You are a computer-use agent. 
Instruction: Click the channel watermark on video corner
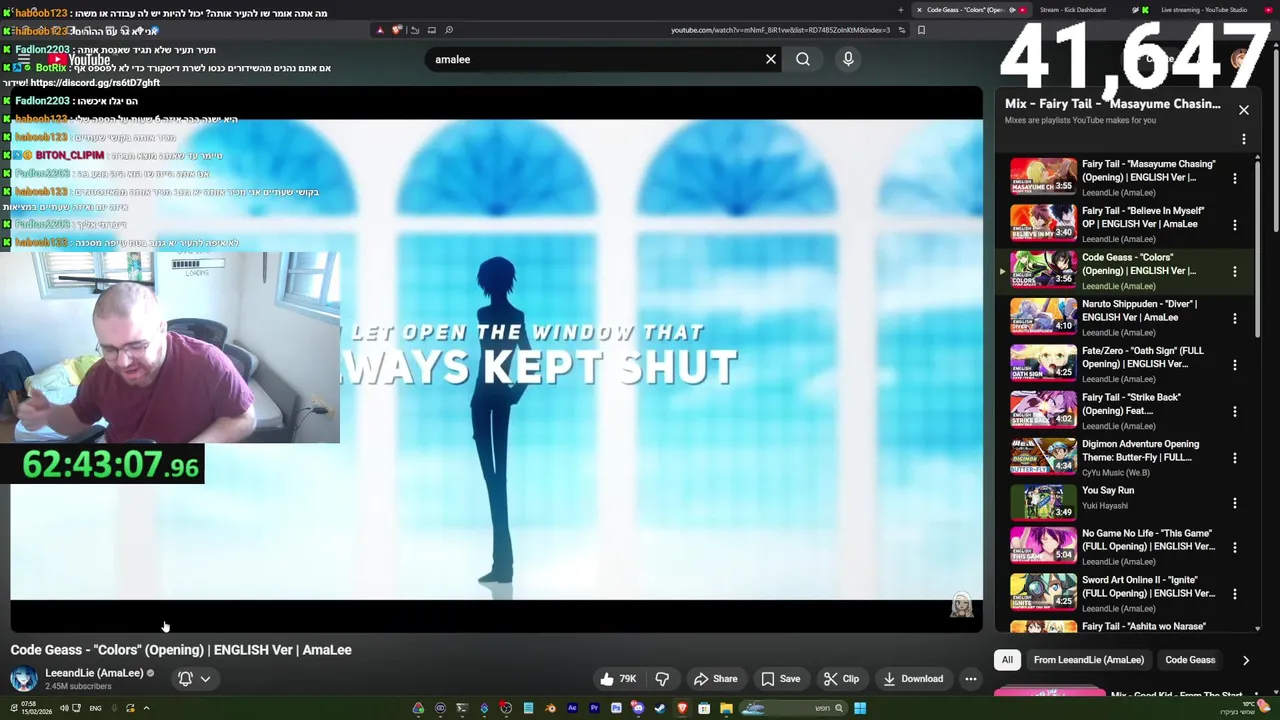pos(962,605)
